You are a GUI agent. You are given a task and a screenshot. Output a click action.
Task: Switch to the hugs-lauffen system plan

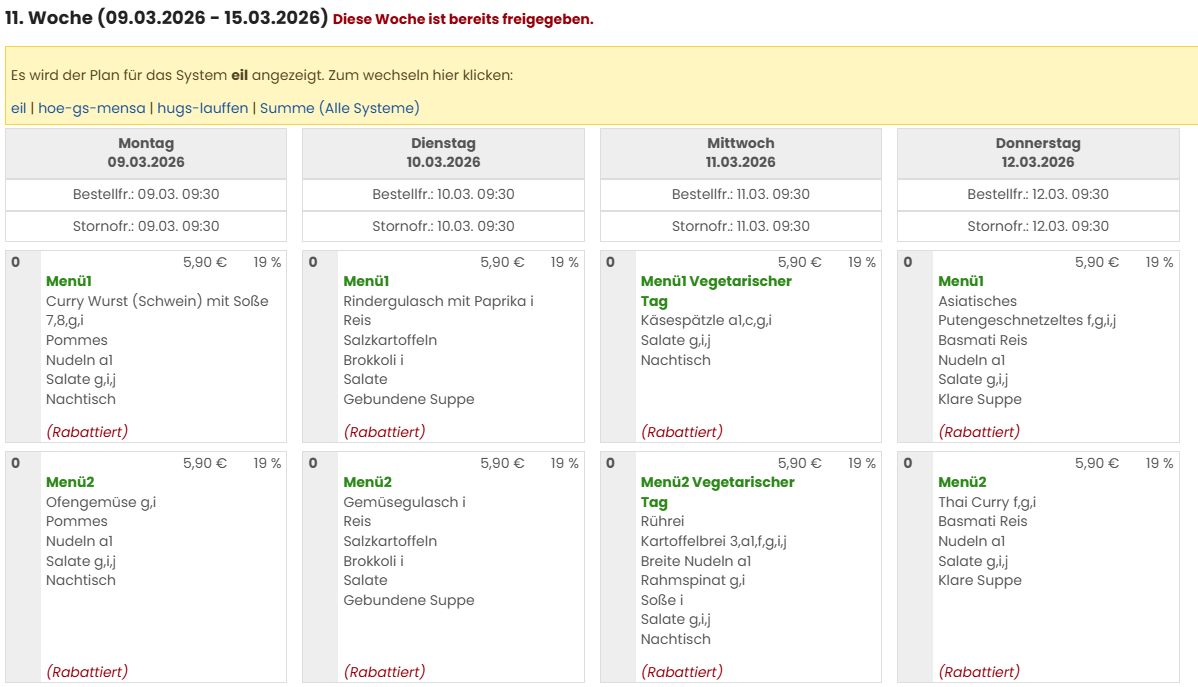(x=202, y=108)
